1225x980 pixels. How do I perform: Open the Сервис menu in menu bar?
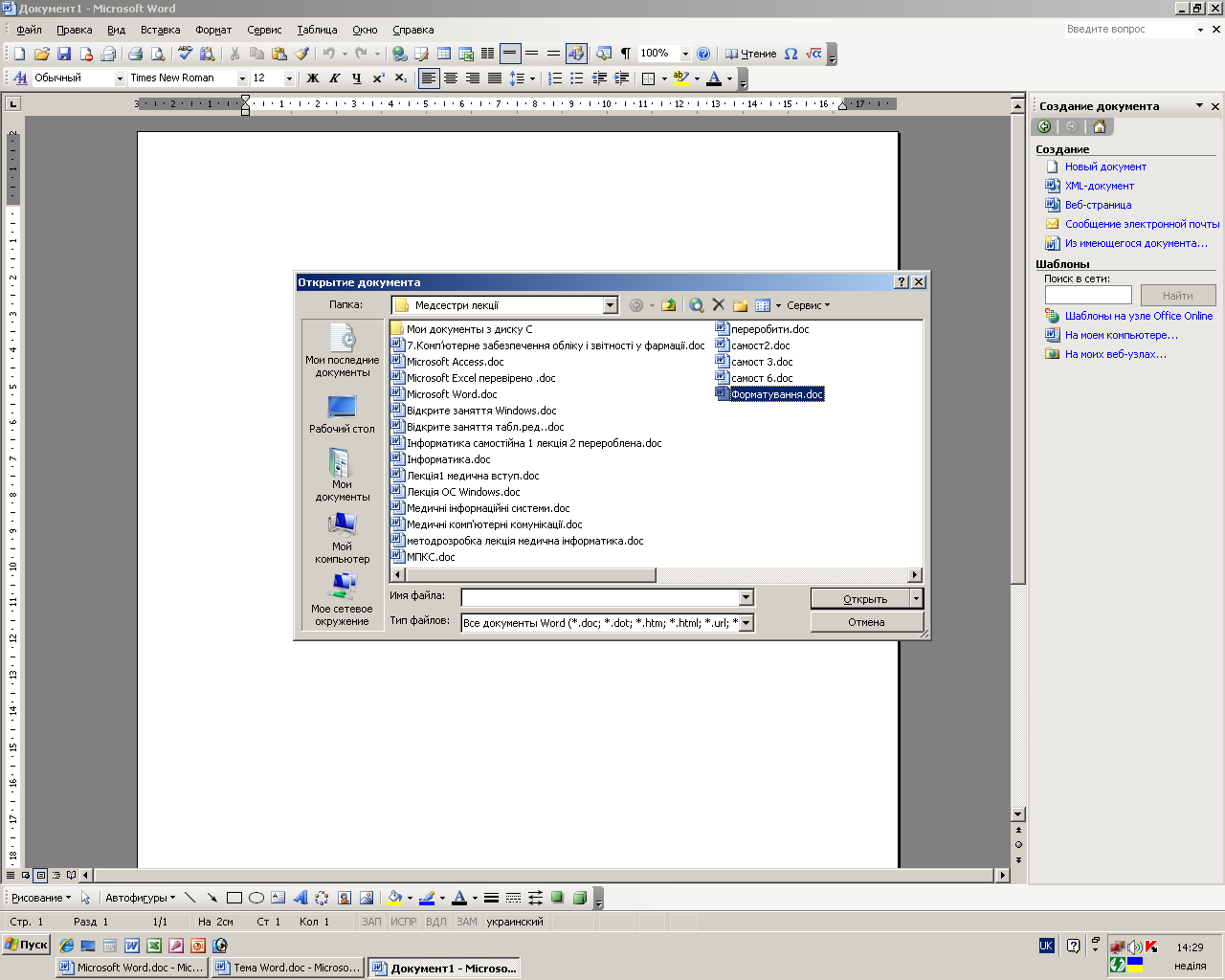(x=264, y=30)
